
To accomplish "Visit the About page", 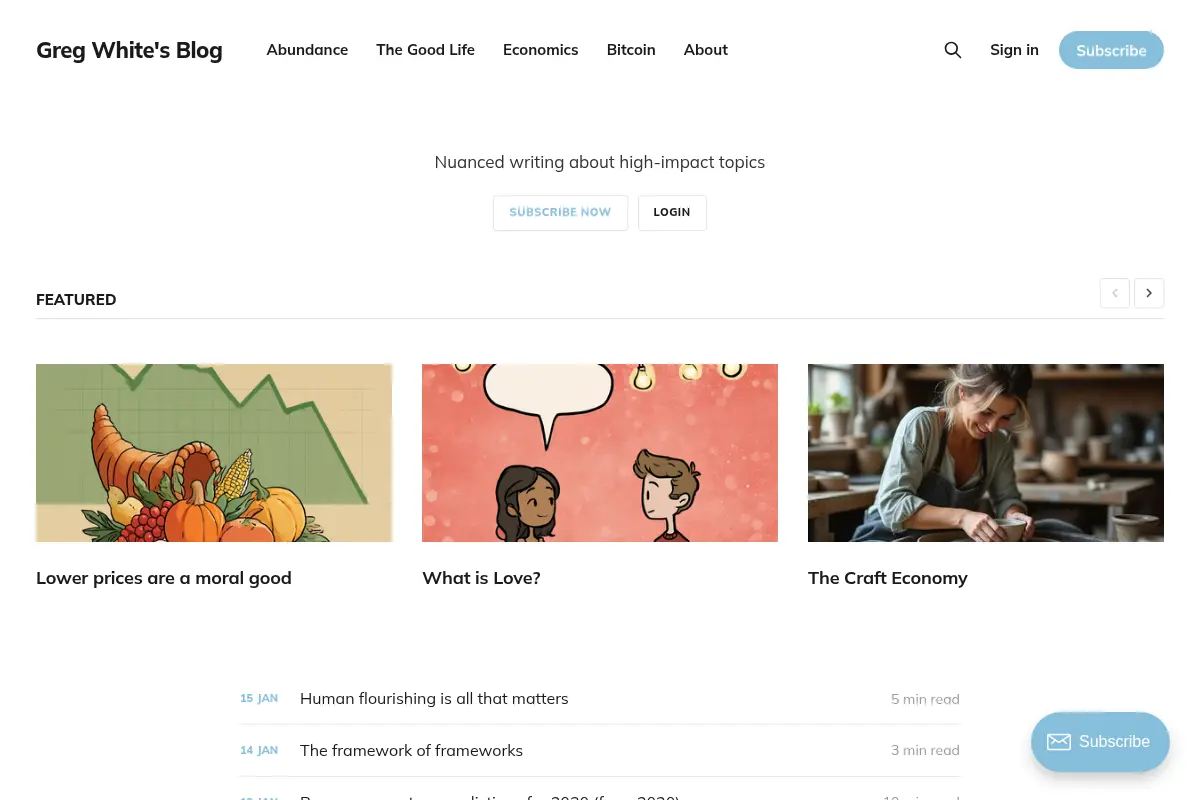I will 705,50.
